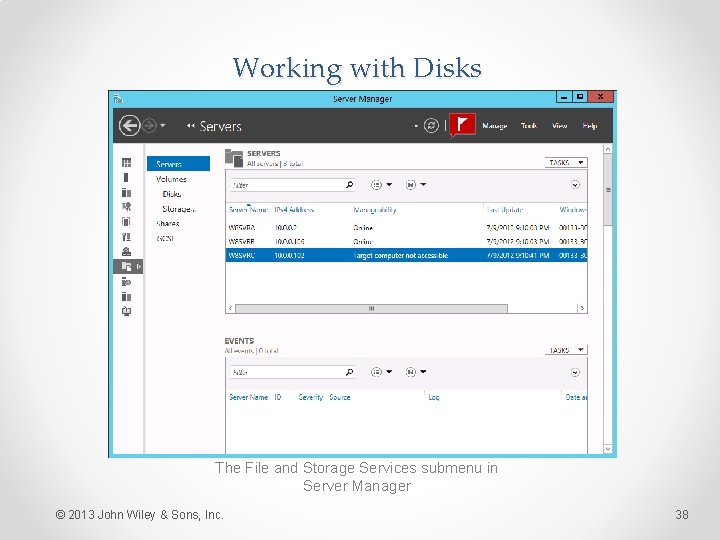The height and width of the screenshot is (540, 720).
Task: Click the vertical scrollbar thumb in main pane
Action: (608, 190)
